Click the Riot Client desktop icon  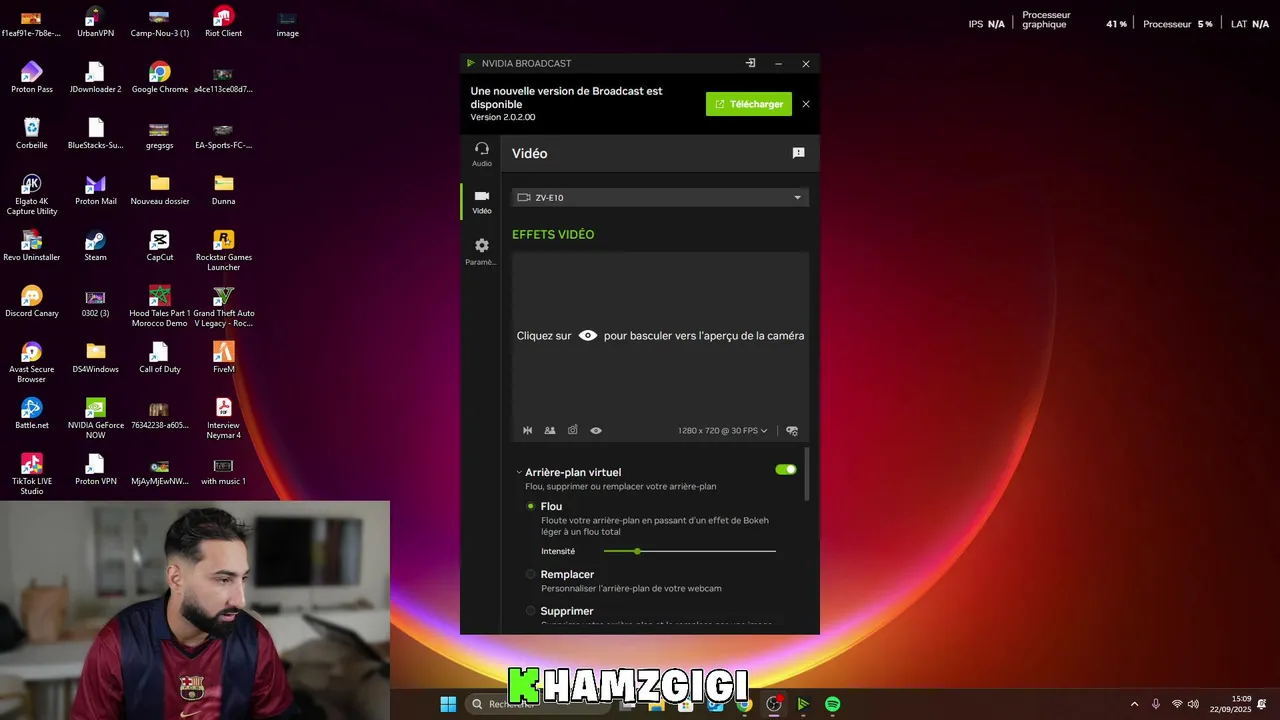tap(224, 22)
